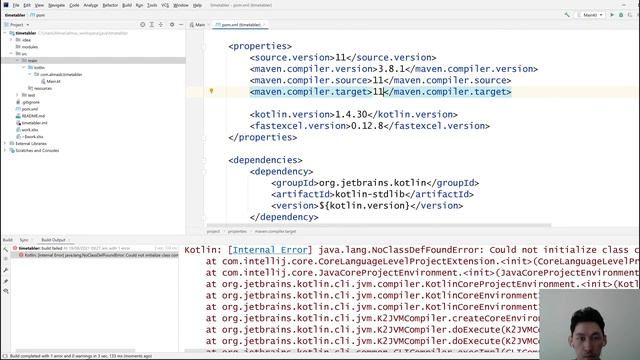Screen dimensions: 640x360
Task: Click the pin tab icon in Build panel
Action: [x=6, y=281]
